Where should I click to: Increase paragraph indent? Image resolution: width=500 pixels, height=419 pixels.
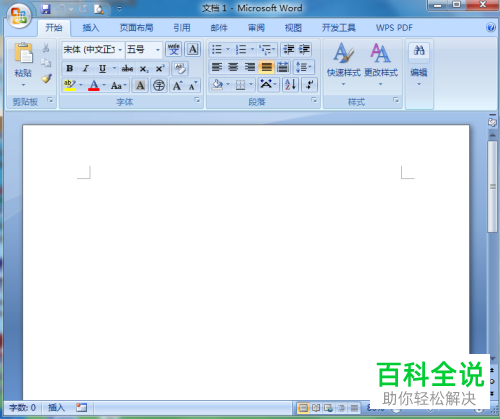click(x=304, y=50)
